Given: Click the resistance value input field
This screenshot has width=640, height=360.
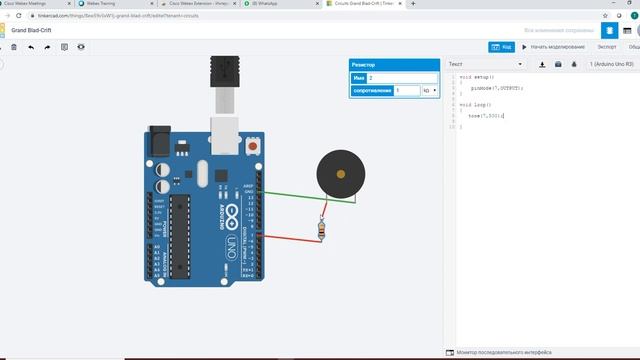Looking at the screenshot, I should pos(407,91).
